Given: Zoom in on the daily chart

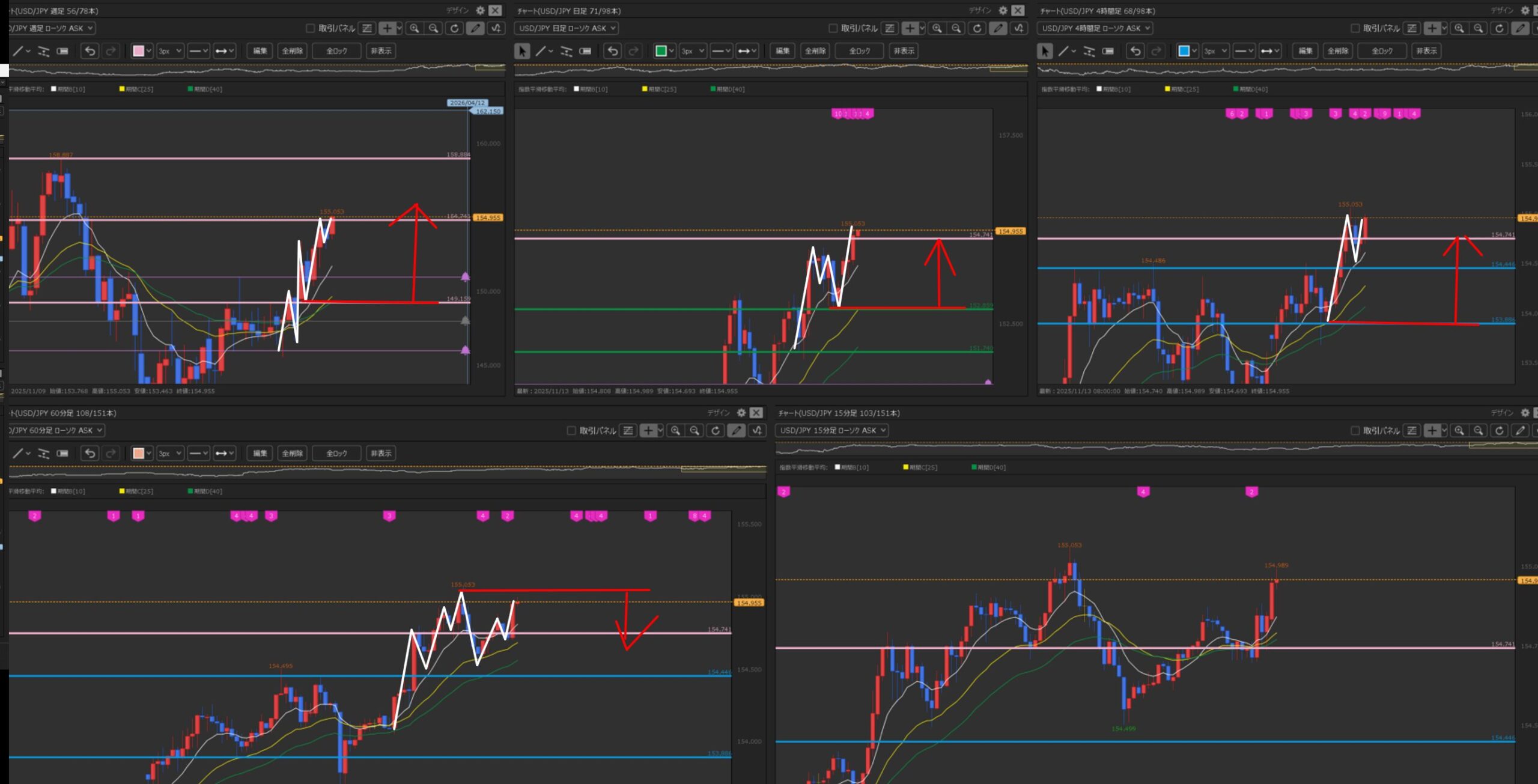Looking at the screenshot, I should [937, 28].
